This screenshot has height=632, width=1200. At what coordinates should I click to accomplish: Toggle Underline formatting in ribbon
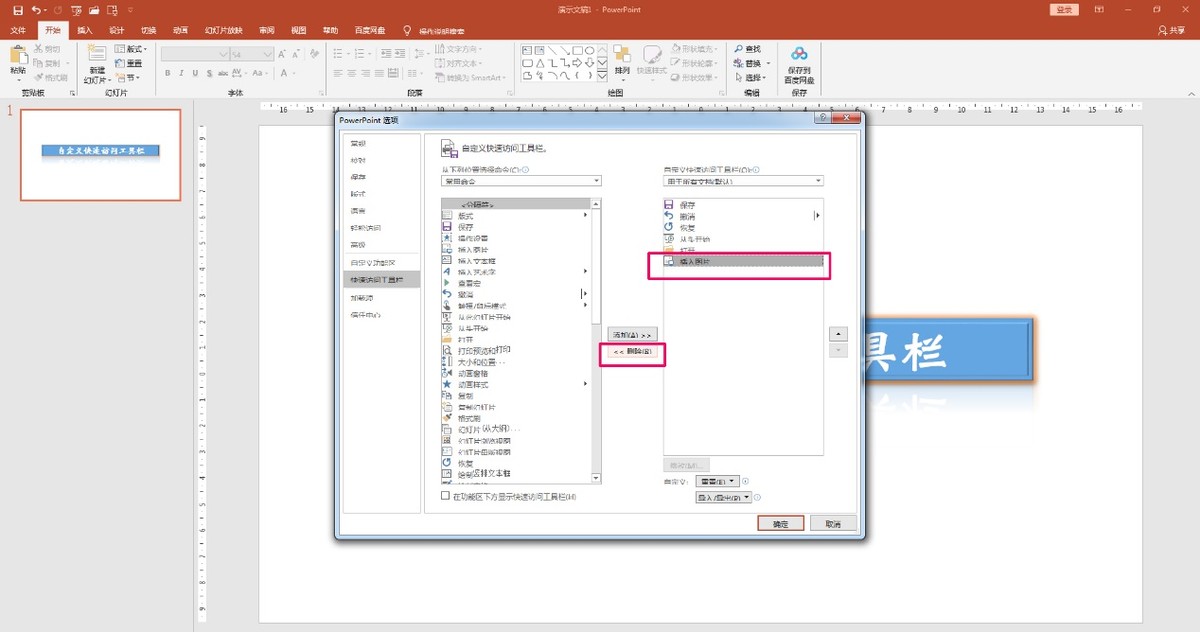[x=195, y=73]
